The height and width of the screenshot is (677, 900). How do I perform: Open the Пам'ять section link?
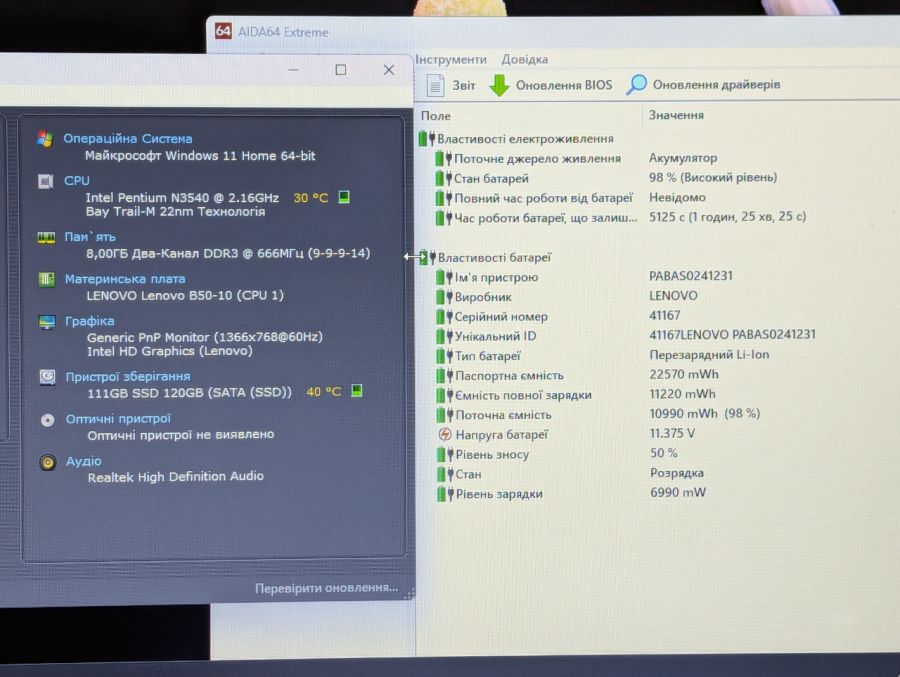click(90, 237)
